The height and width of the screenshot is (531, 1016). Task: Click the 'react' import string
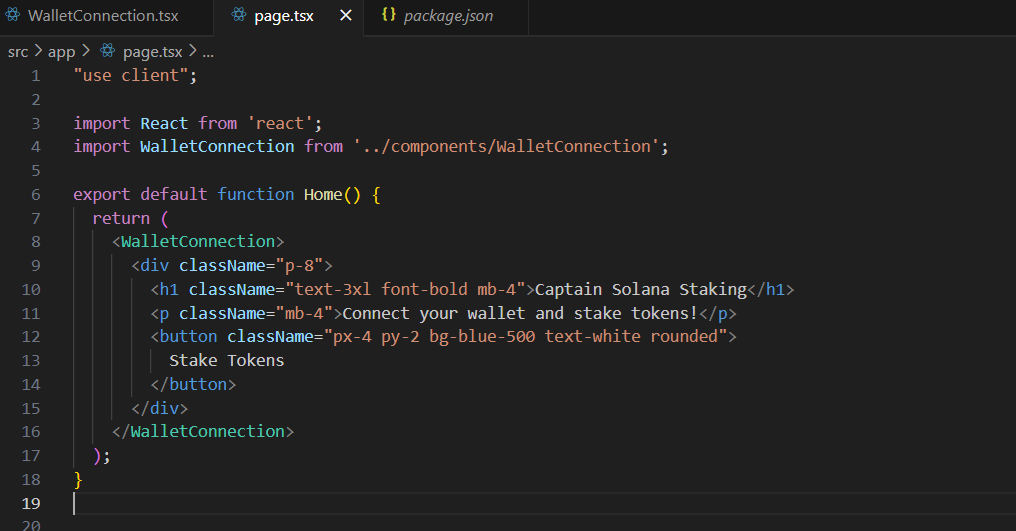coord(280,123)
